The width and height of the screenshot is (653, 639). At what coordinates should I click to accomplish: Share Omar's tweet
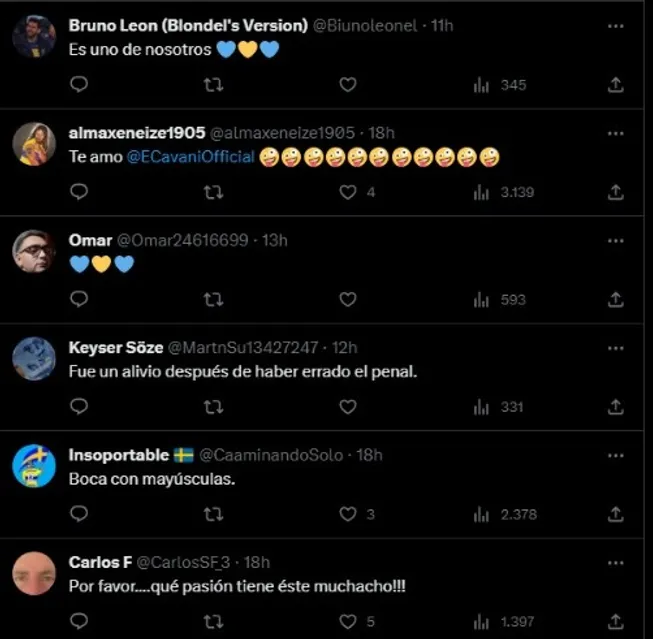[x=616, y=299]
